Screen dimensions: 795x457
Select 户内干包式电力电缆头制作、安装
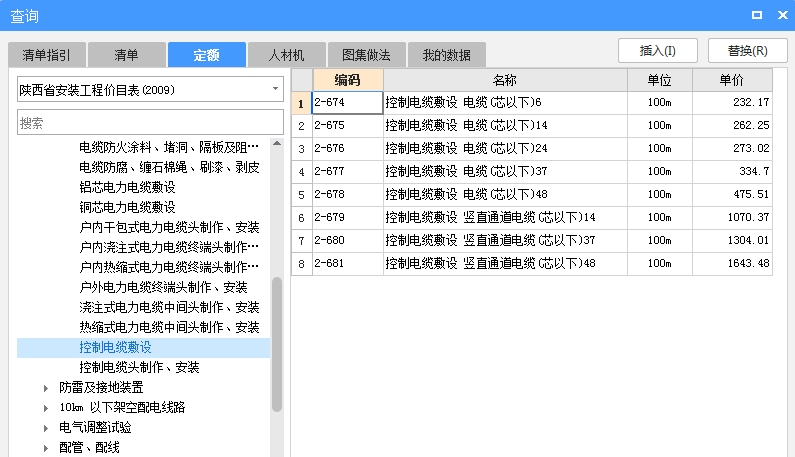[169, 227]
